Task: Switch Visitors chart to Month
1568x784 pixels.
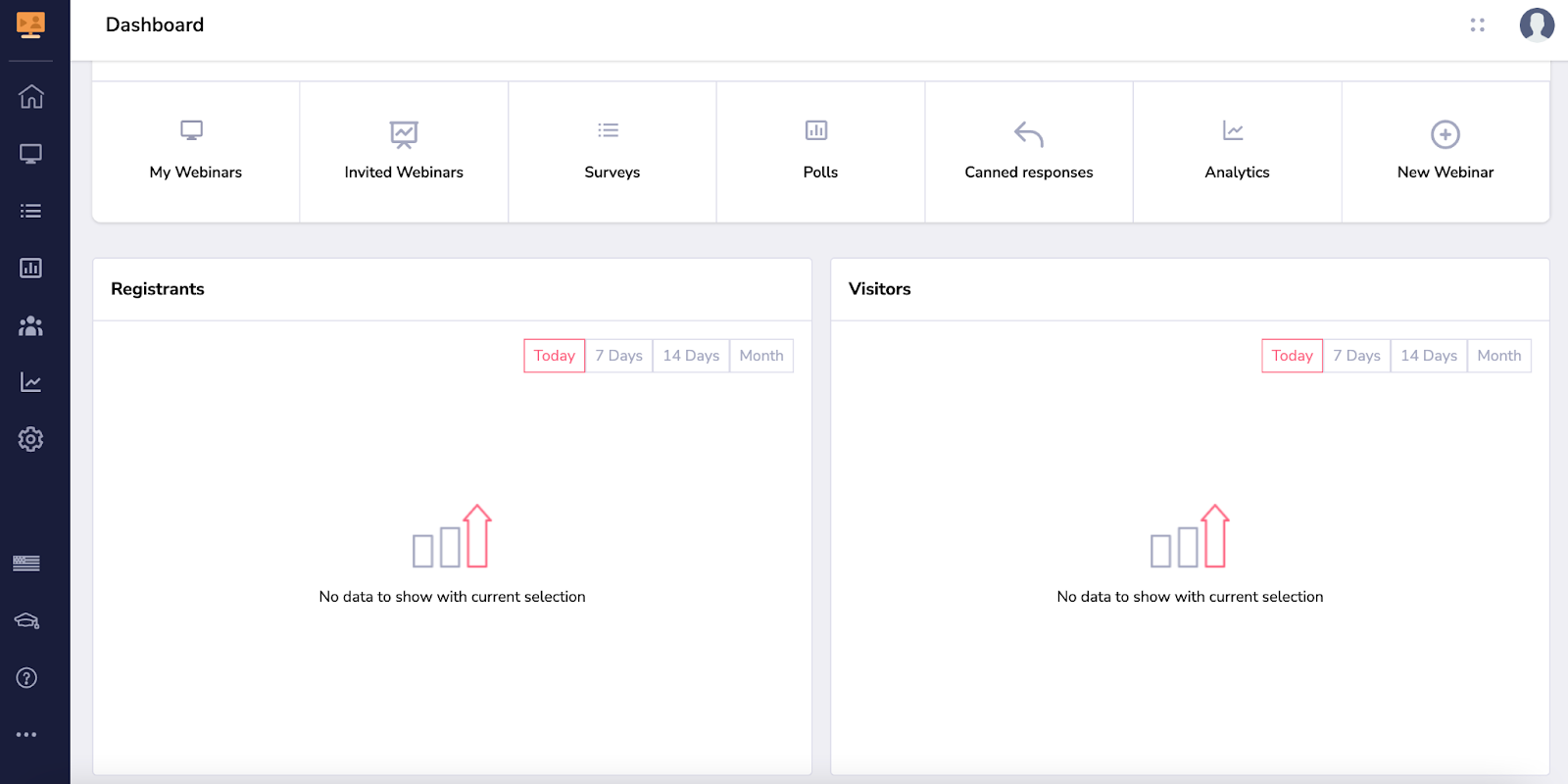Action: pyautogui.click(x=1498, y=356)
